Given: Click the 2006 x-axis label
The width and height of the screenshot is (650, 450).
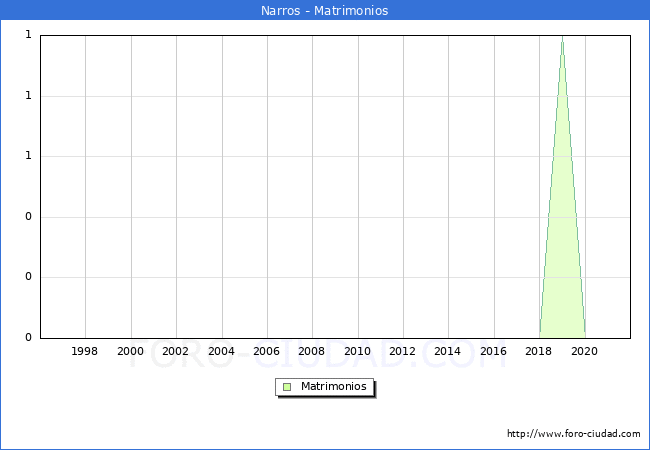Looking at the screenshot, I should [x=266, y=351].
